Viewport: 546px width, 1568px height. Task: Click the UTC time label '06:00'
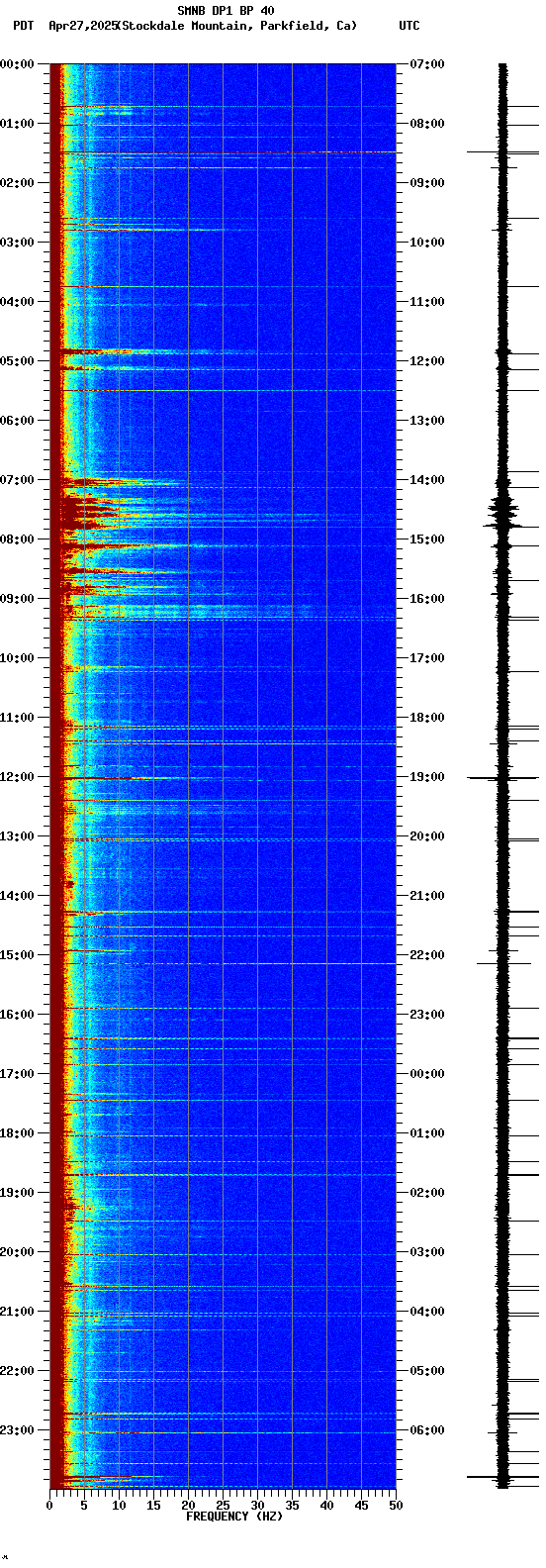click(427, 1430)
